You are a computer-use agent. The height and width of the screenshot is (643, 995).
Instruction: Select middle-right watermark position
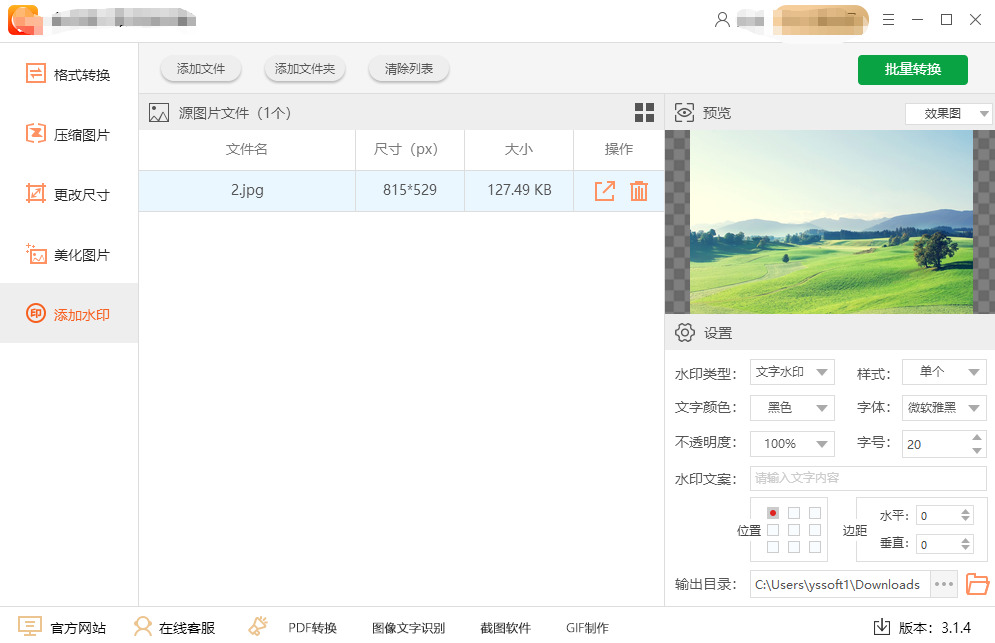[815, 530]
